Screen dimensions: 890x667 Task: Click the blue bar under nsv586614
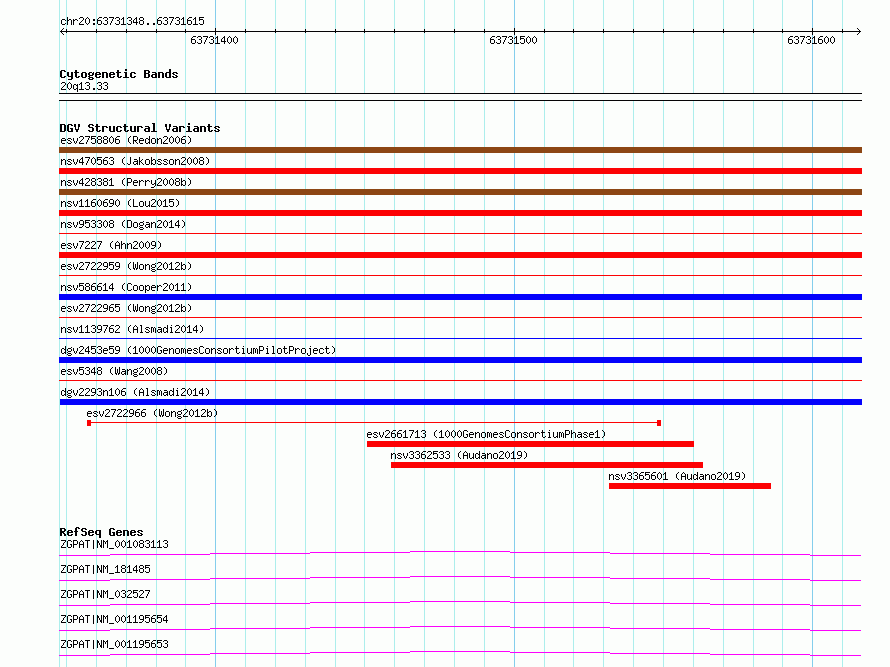coord(460,297)
